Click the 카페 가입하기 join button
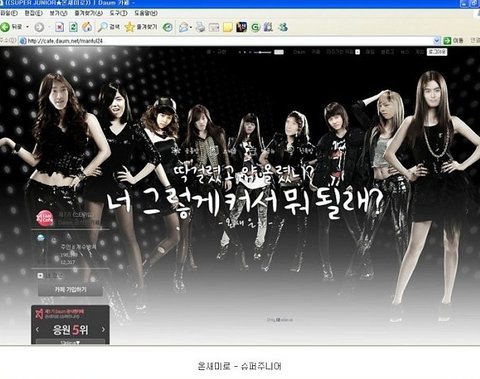This screenshot has width=480, height=379. 70,289
